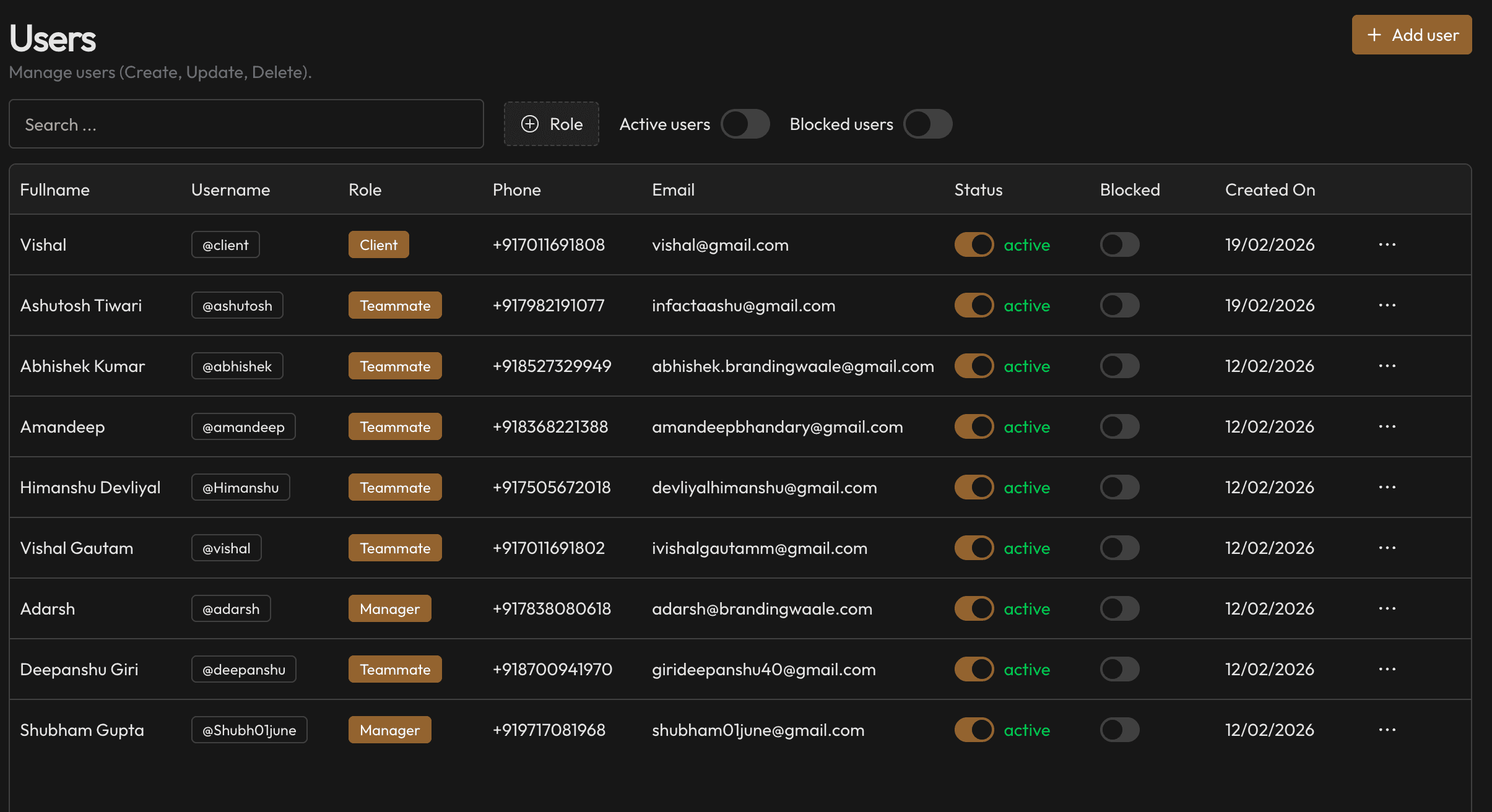Click the email vishal@gmail.com
The image size is (1492, 812).
click(x=720, y=244)
